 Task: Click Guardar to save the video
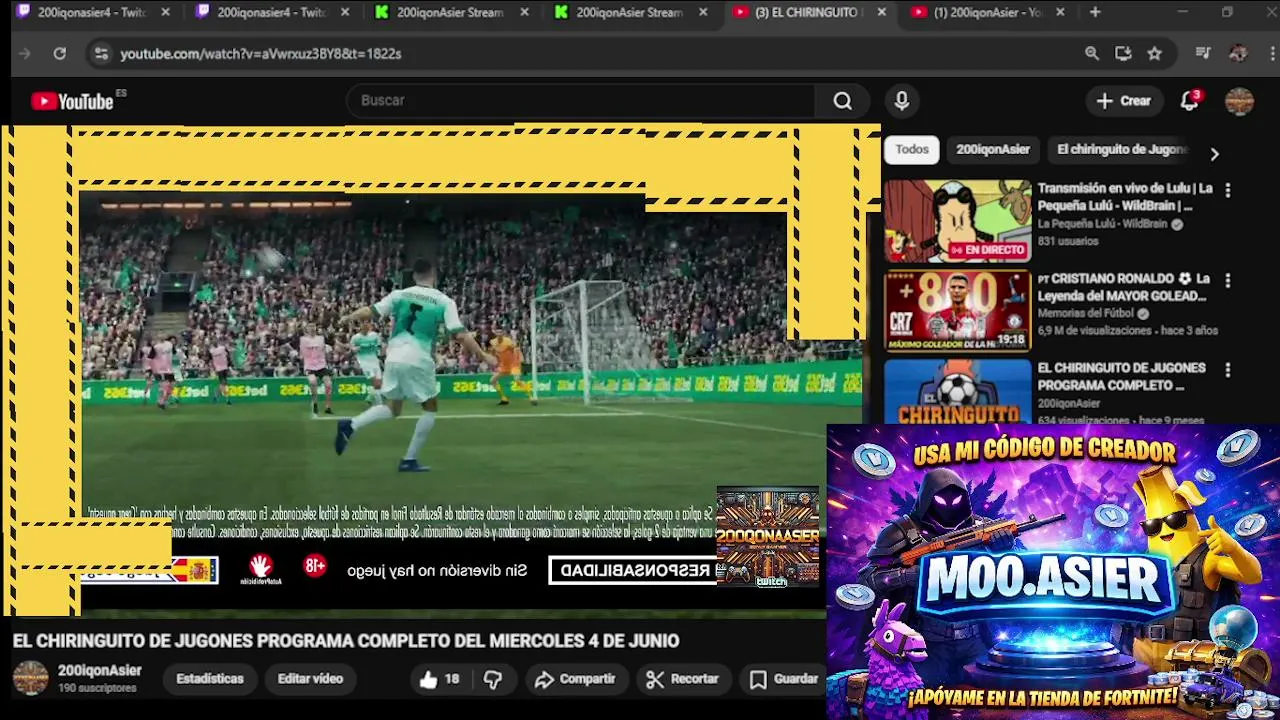pyautogui.click(x=784, y=679)
